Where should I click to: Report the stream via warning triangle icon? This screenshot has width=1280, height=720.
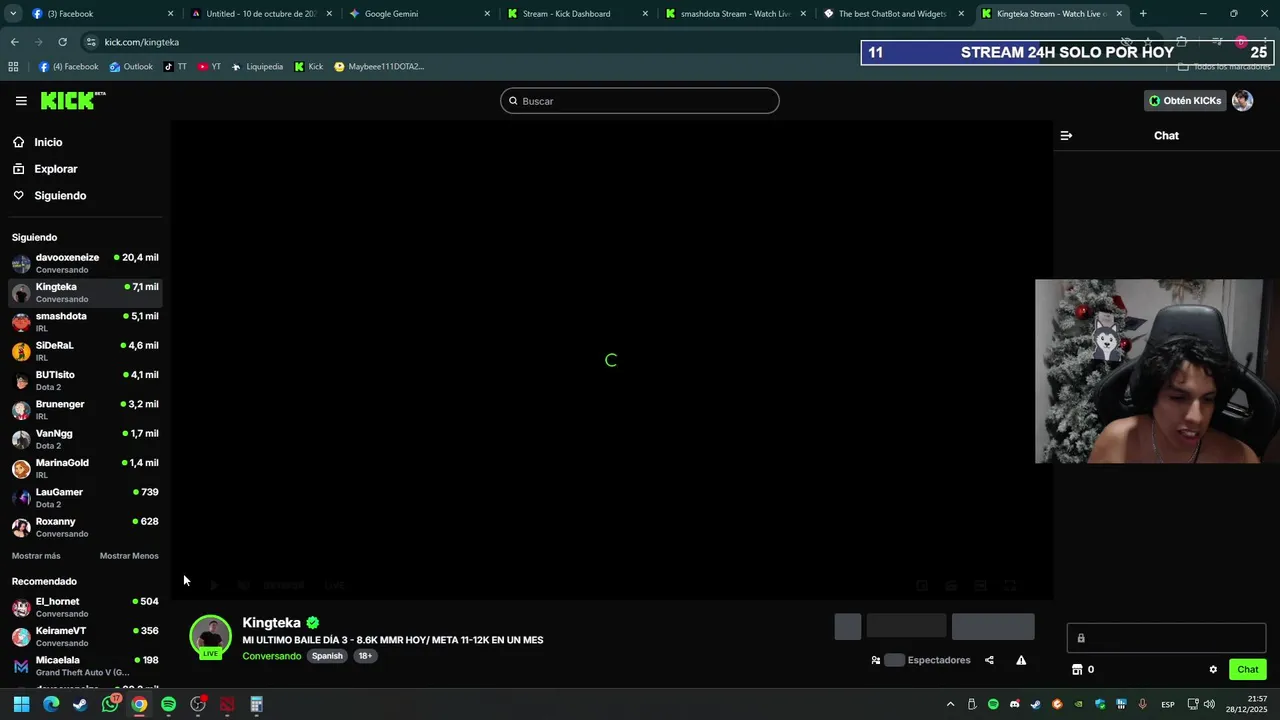coord(1021,660)
